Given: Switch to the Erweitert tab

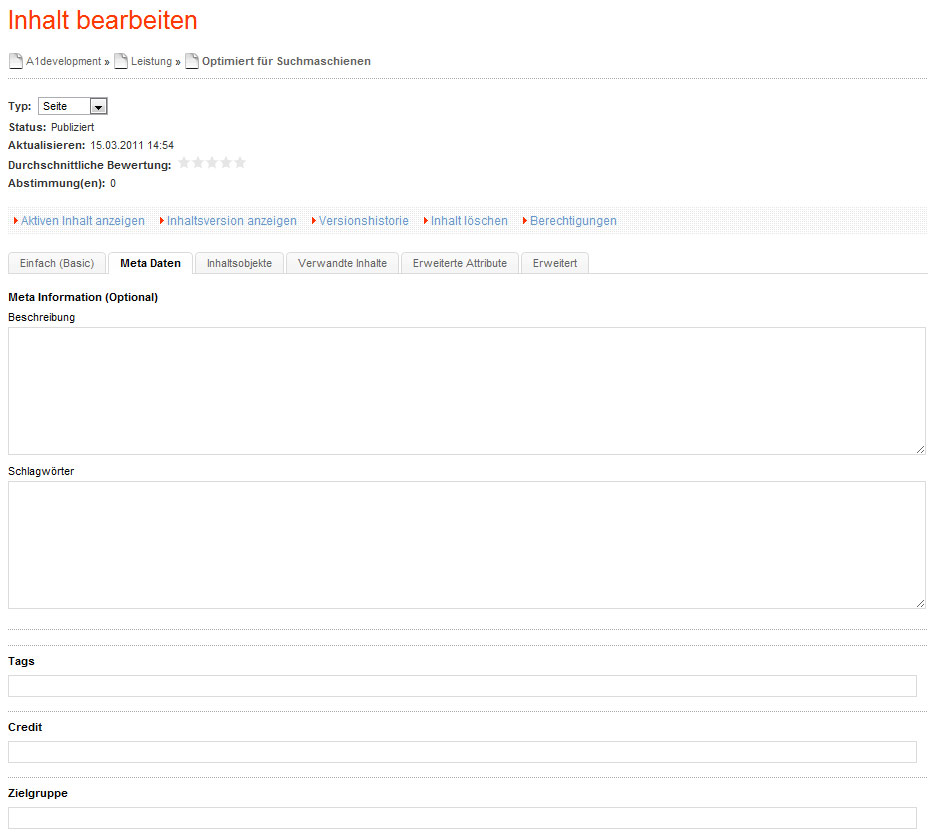Looking at the screenshot, I should (x=555, y=263).
